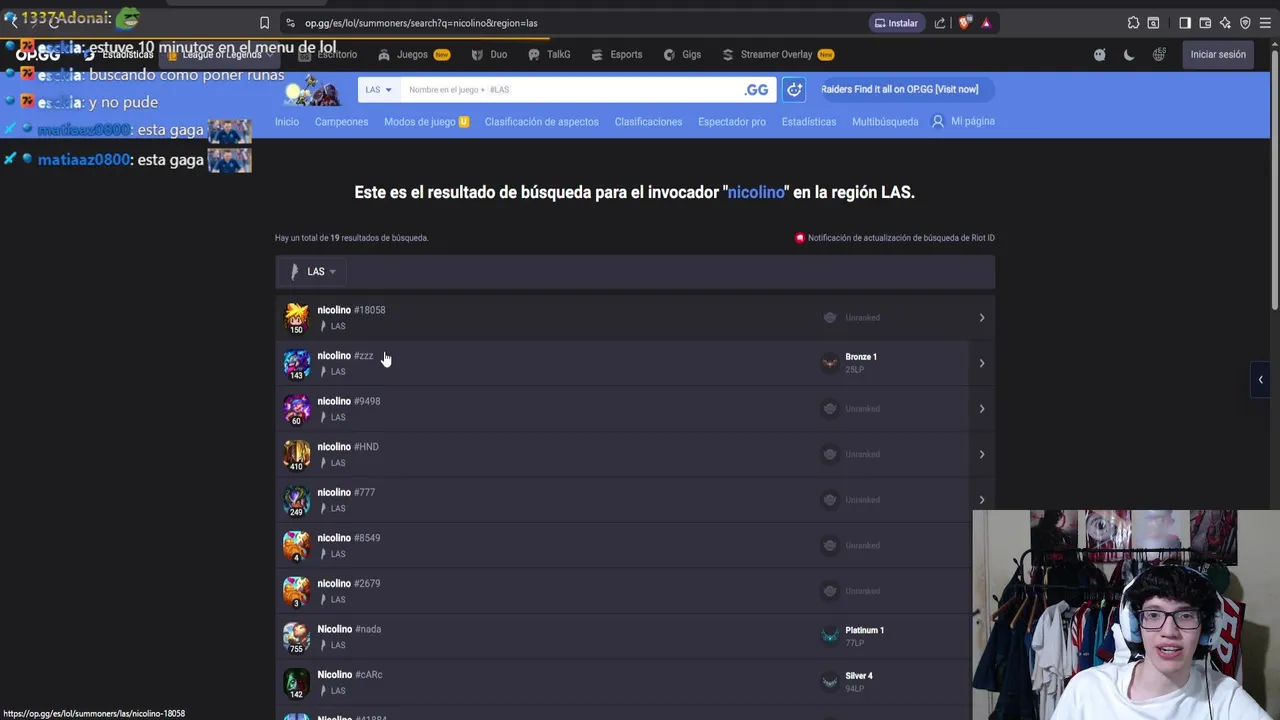The image size is (1280, 720).
Task: Open the Esports link
Action: [x=617, y=54]
